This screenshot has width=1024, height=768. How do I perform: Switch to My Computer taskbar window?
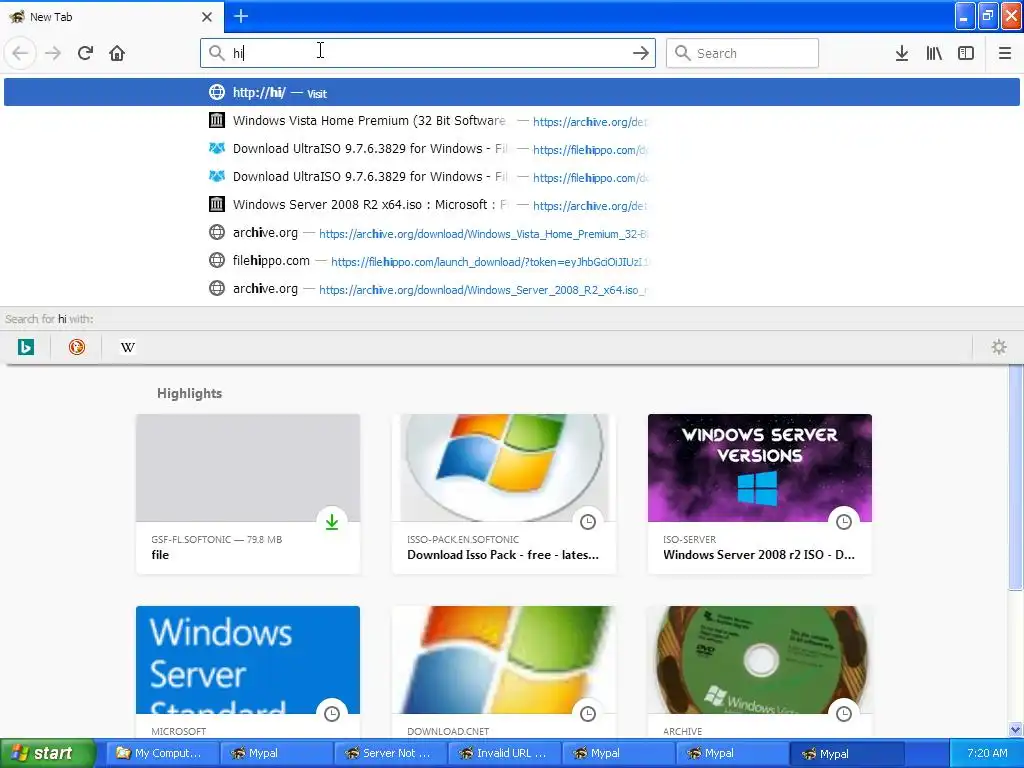(161, 753)
